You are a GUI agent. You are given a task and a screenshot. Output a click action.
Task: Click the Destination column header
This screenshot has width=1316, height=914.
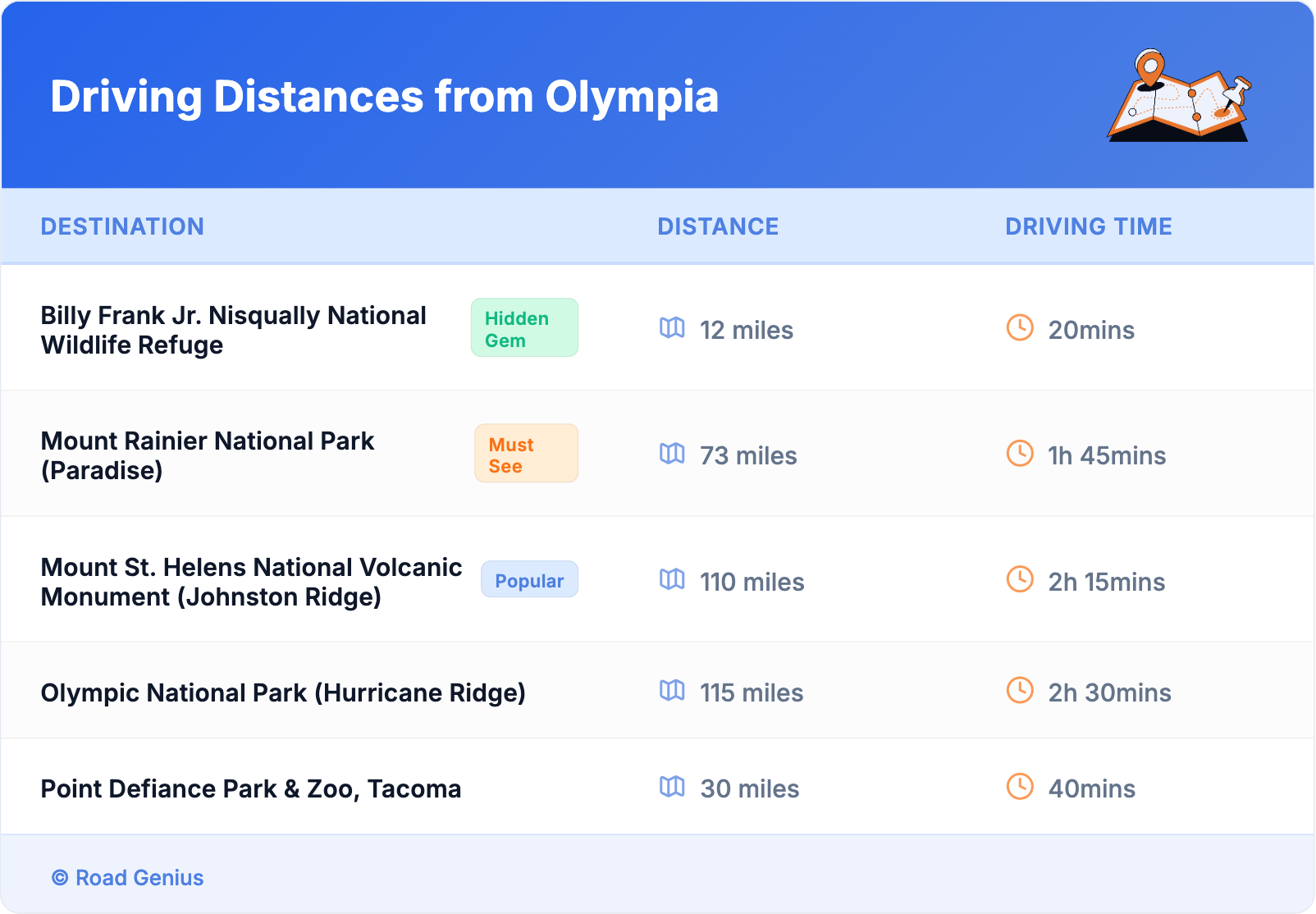(x=122, y=226)
